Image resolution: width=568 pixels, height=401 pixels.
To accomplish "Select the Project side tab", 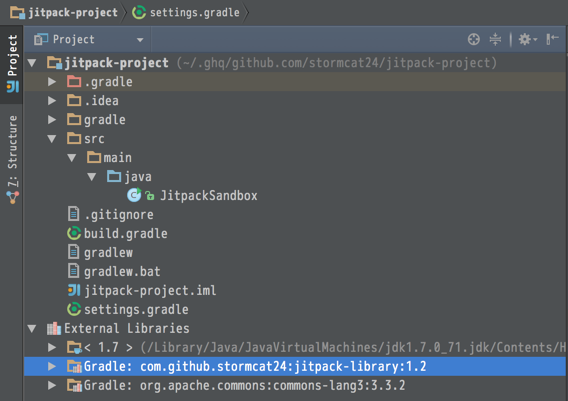I will [12, 64].
